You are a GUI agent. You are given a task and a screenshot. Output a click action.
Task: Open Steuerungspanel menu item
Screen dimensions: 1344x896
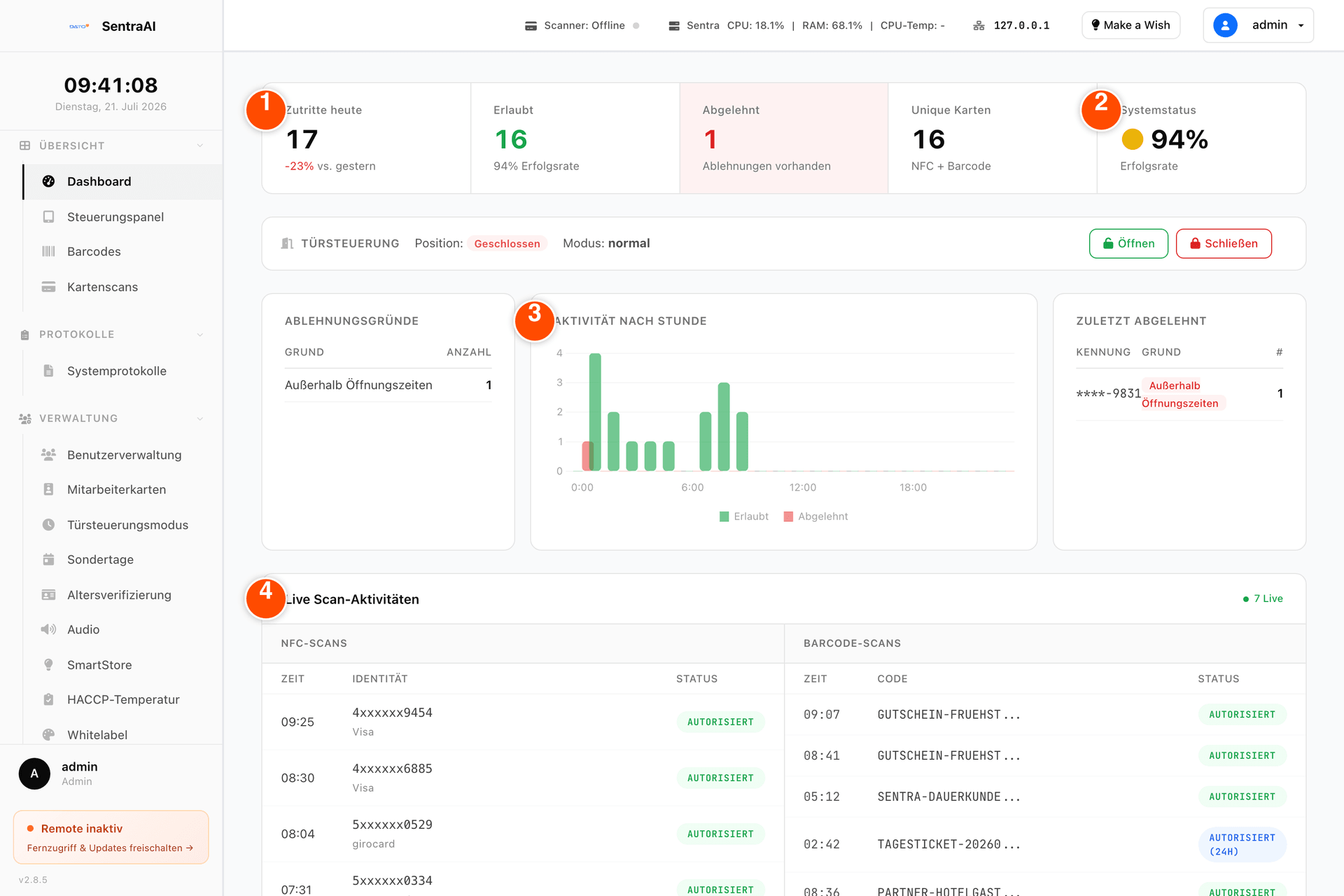(123, 217)
